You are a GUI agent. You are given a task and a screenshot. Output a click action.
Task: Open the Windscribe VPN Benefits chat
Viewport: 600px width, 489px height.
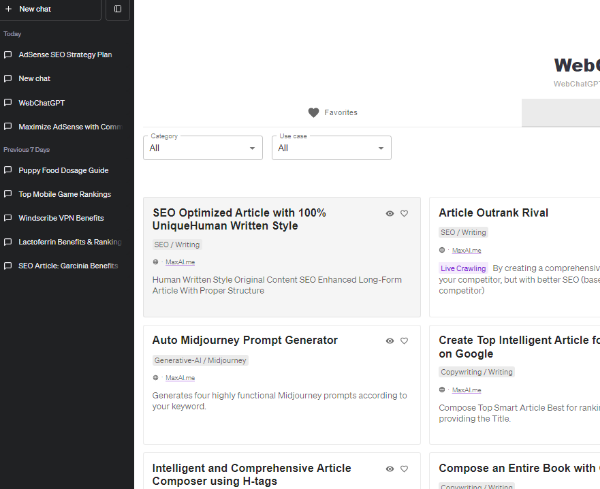[x=61, y=218]
